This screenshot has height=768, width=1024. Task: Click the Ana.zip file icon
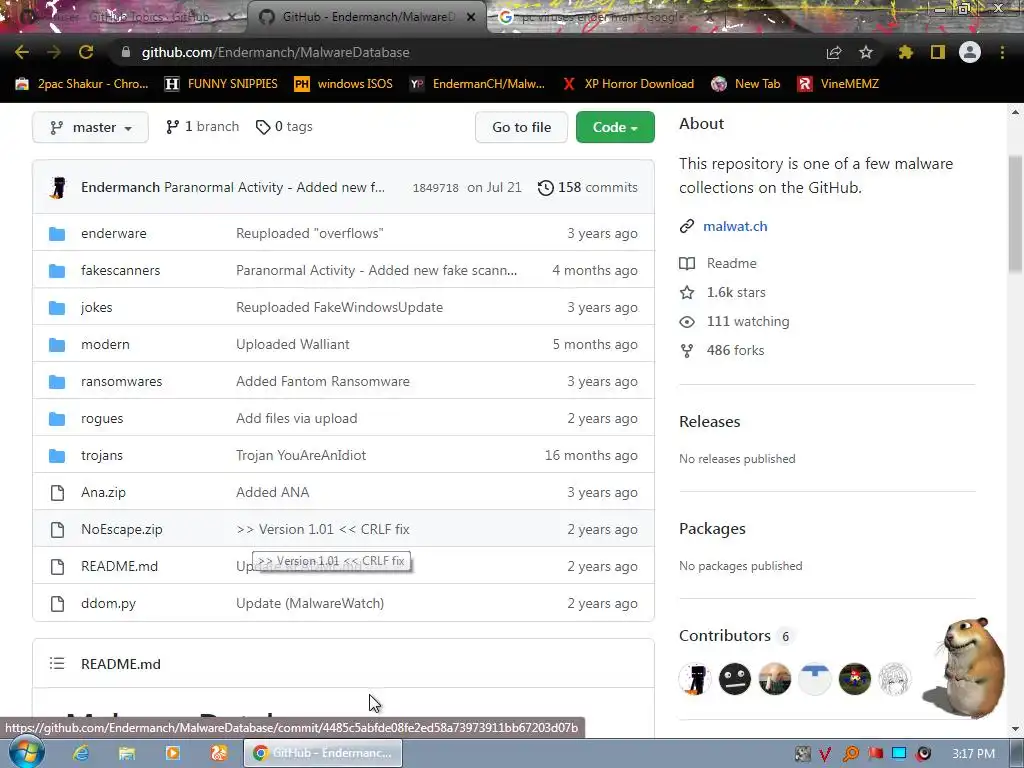(57, 492)
